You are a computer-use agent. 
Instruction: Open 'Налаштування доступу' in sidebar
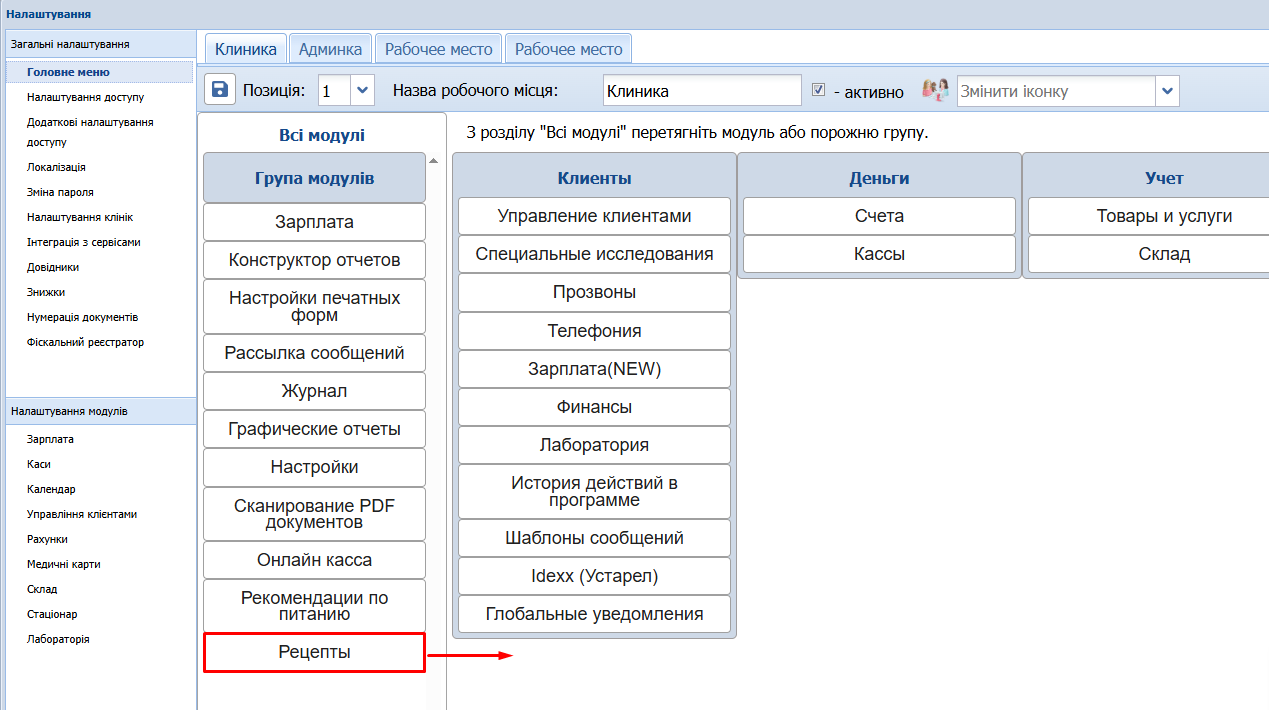(86, 97)
